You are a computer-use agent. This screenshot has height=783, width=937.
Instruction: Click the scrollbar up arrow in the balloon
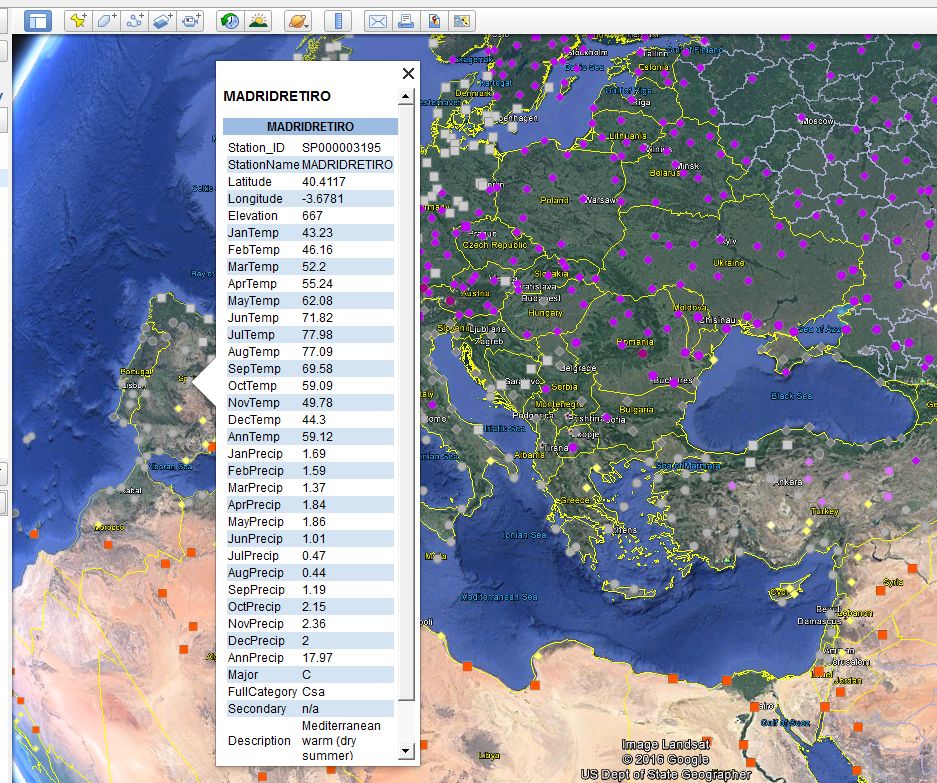[407, 96]
